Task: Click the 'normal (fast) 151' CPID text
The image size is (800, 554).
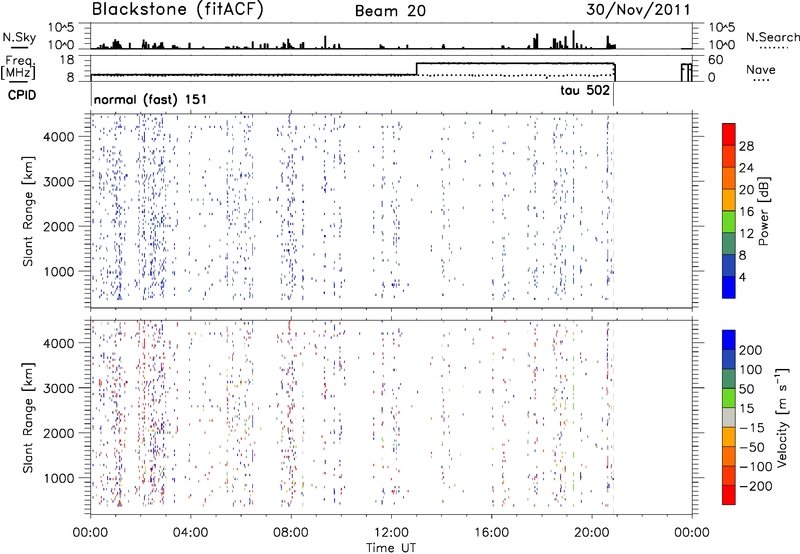Action: pyautogui.click(x=151, y=99)
